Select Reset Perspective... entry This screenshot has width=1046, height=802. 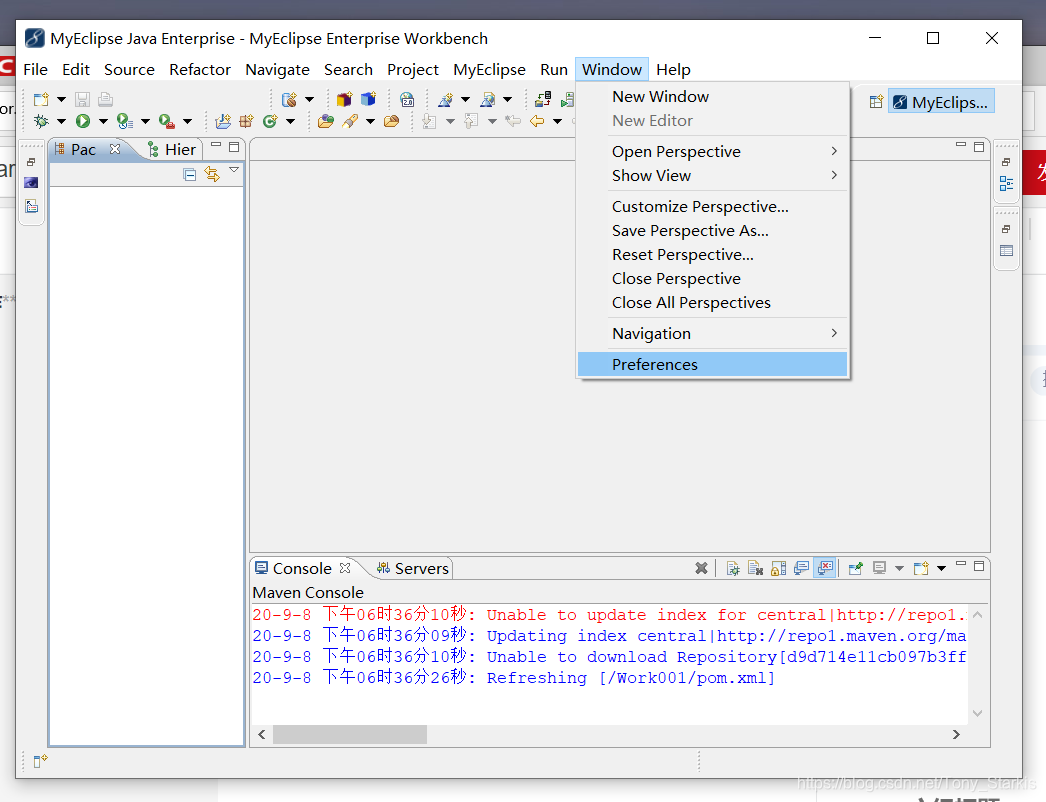tap(712, 255)
